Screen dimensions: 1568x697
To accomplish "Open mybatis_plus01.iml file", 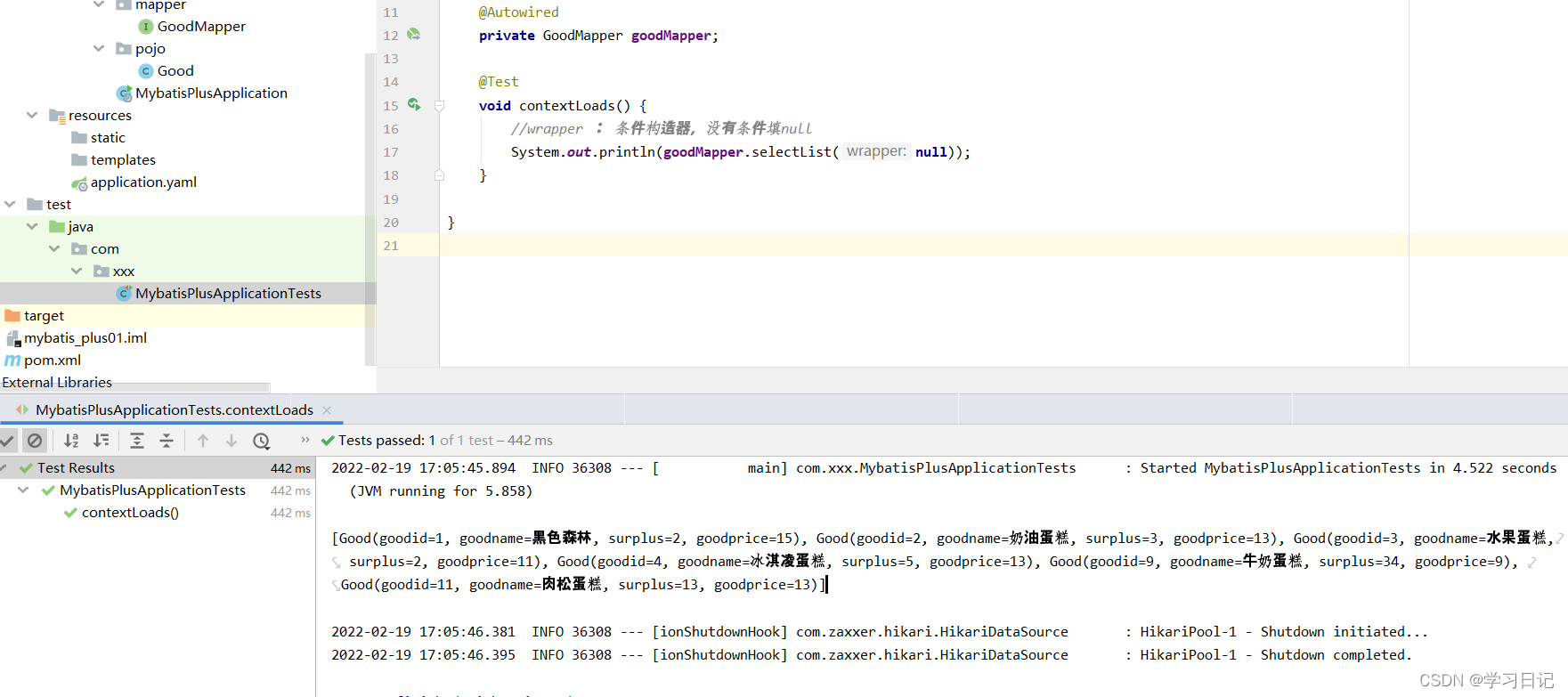I will [85, 338].
